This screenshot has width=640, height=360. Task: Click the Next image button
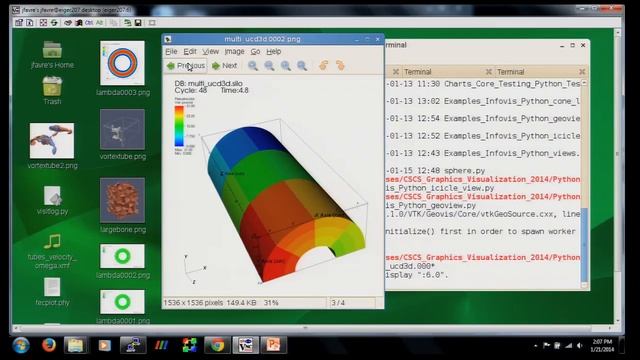tap(224, 66)
